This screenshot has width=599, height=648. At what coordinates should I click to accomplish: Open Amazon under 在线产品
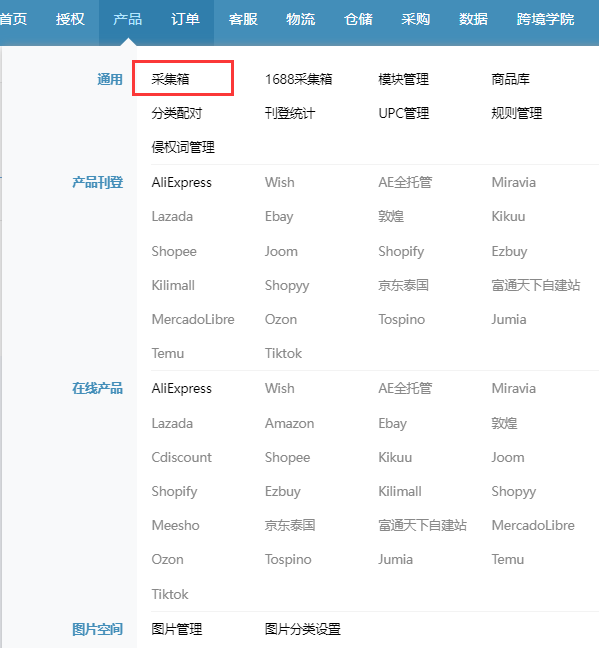tap(289, 423)
